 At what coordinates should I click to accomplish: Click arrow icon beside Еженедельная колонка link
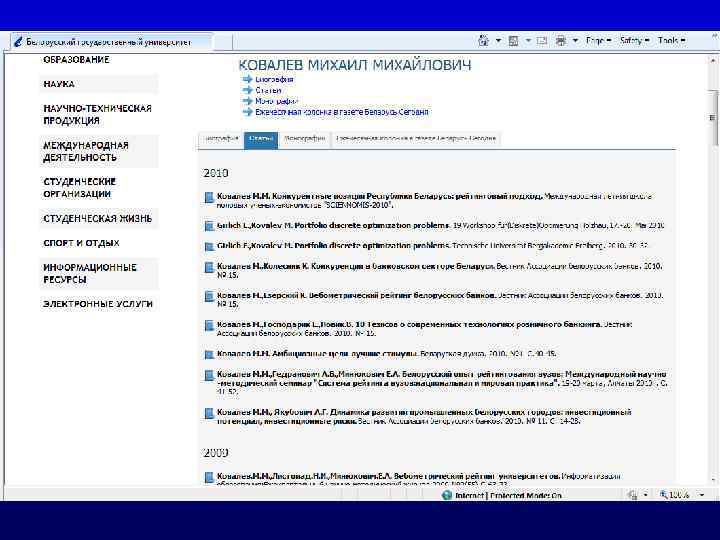[x=248, y=112]
